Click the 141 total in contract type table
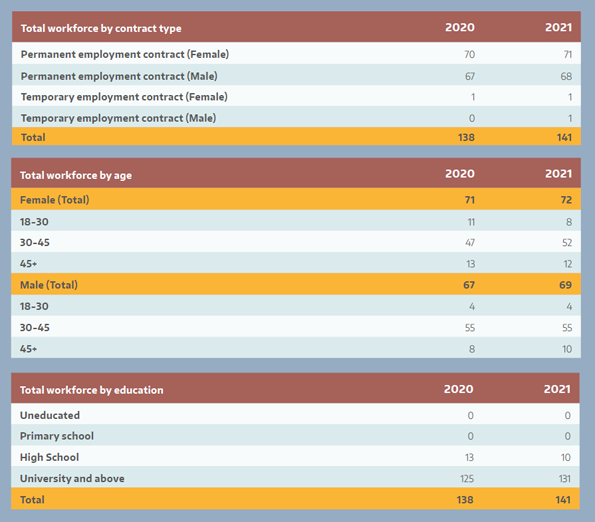 pyautogui.click(x=564, y=137)
